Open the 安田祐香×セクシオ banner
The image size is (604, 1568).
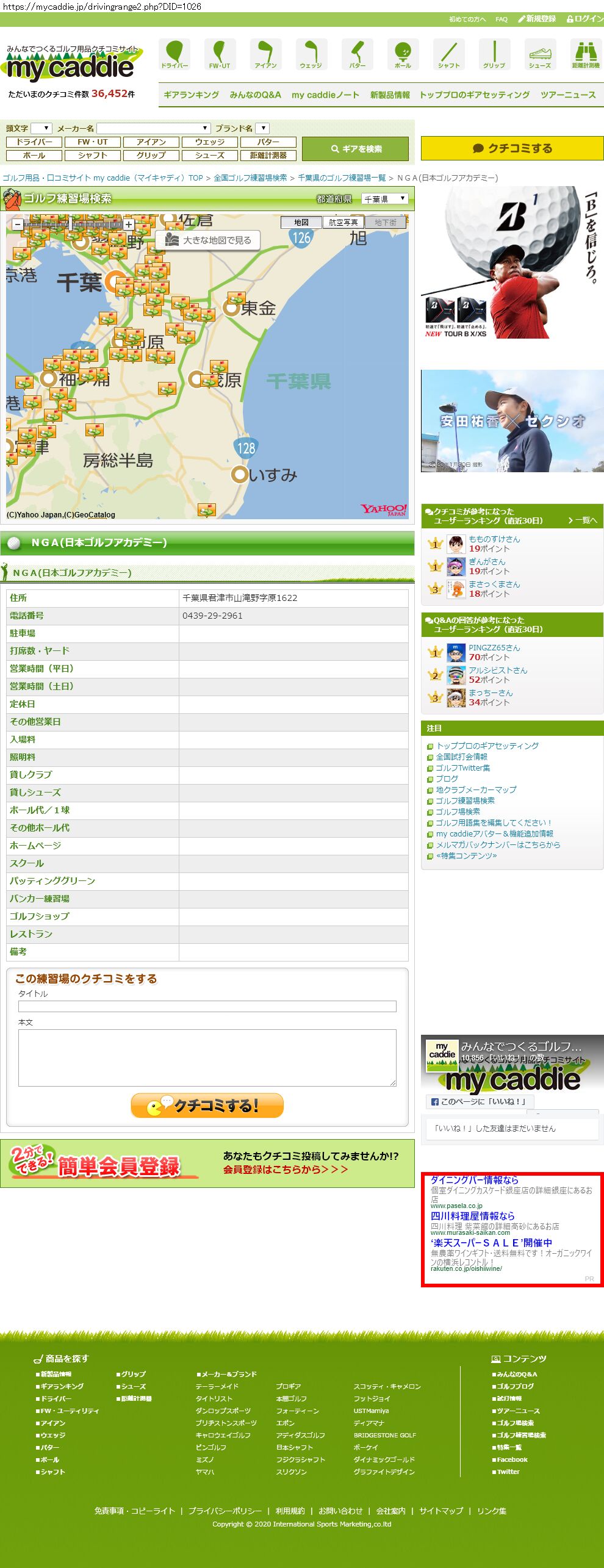point(512,420)
